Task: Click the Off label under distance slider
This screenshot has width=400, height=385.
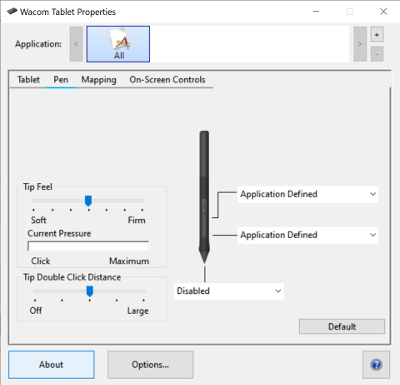Action: coord(36,311)
